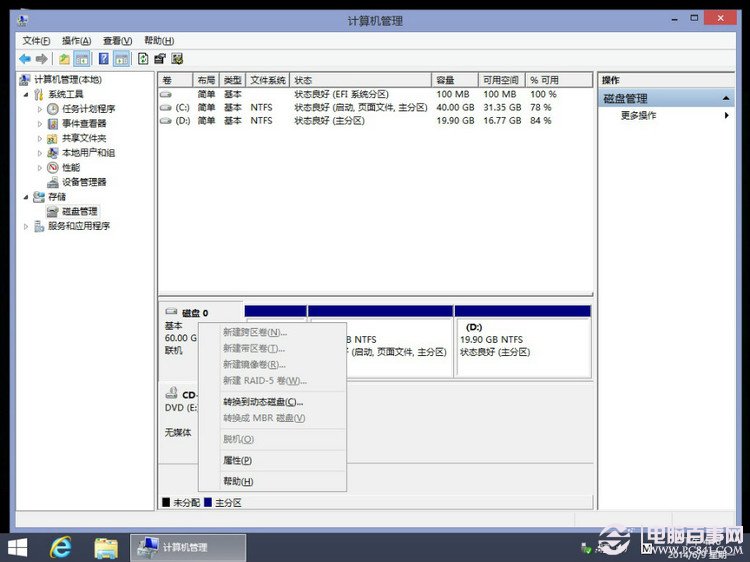Sort by the 状态 column header
Screen dimensions: 750x562
(x=361, y=80)
